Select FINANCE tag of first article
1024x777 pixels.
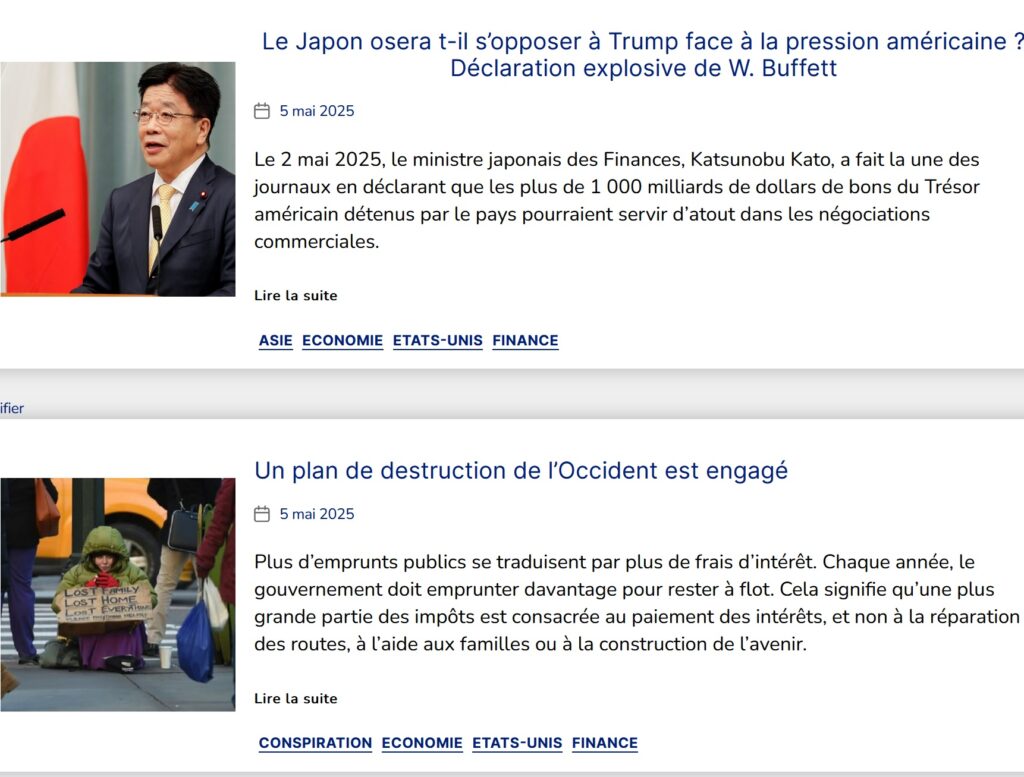pyautogui.click(x=526, y=340)
